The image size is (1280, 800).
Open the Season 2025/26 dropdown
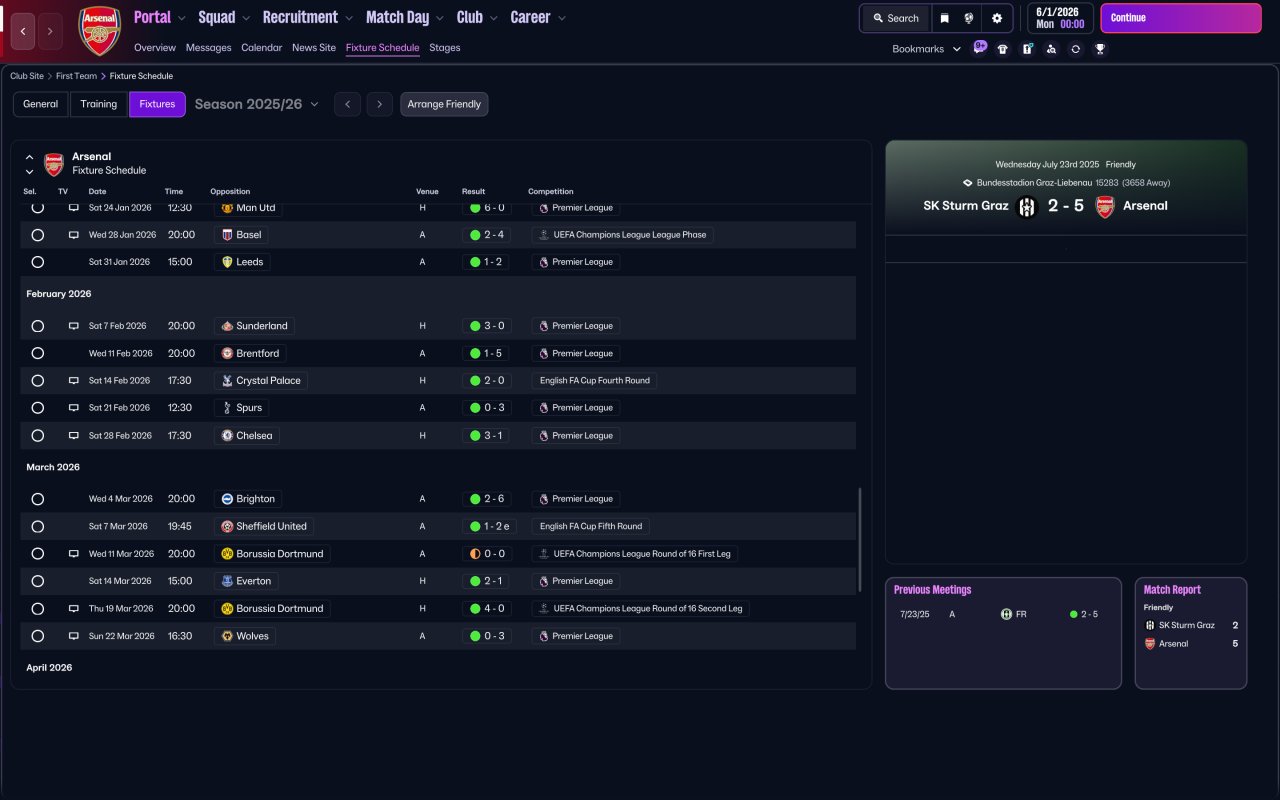(257, 104)
